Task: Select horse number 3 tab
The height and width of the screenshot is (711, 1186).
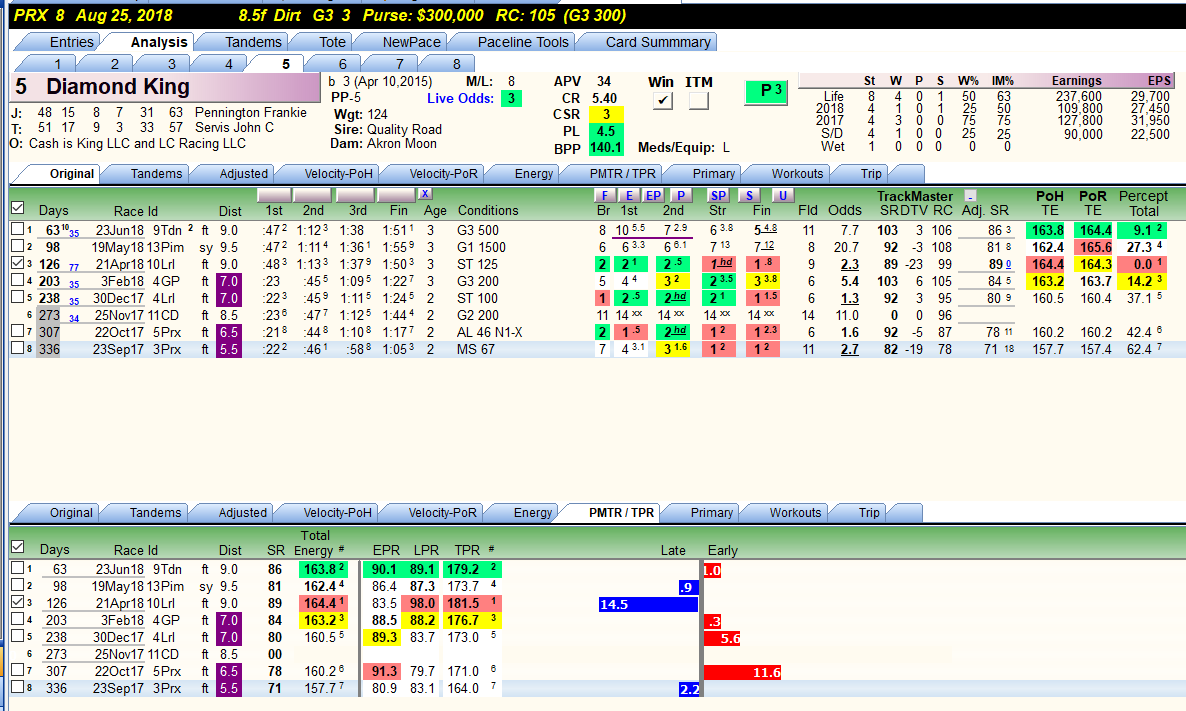Action: point(172,64)
